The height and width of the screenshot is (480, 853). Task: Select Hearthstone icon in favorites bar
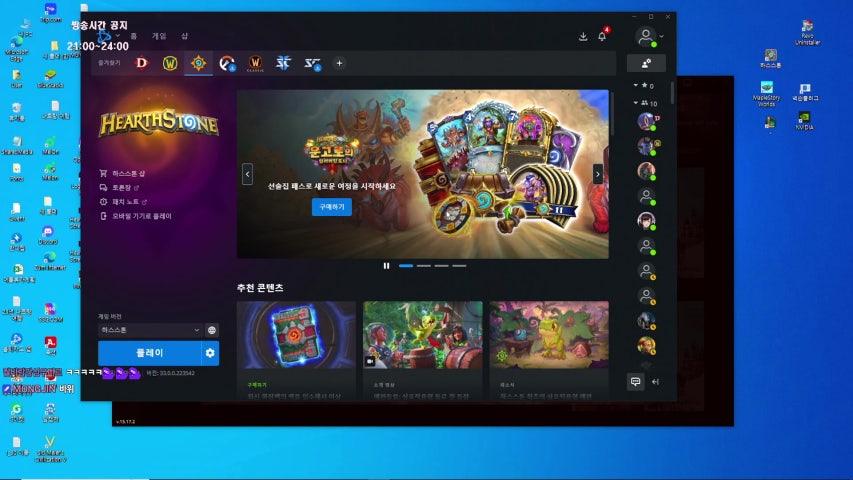(199, 63)
